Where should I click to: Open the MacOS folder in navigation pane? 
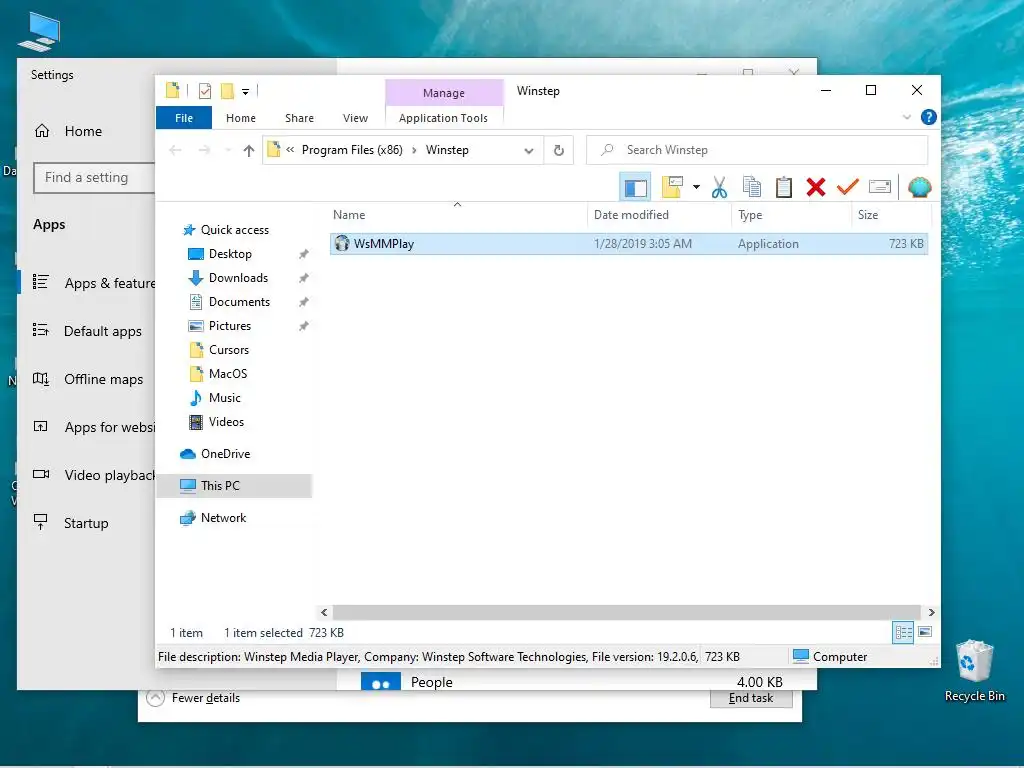(x=228, y=374)
